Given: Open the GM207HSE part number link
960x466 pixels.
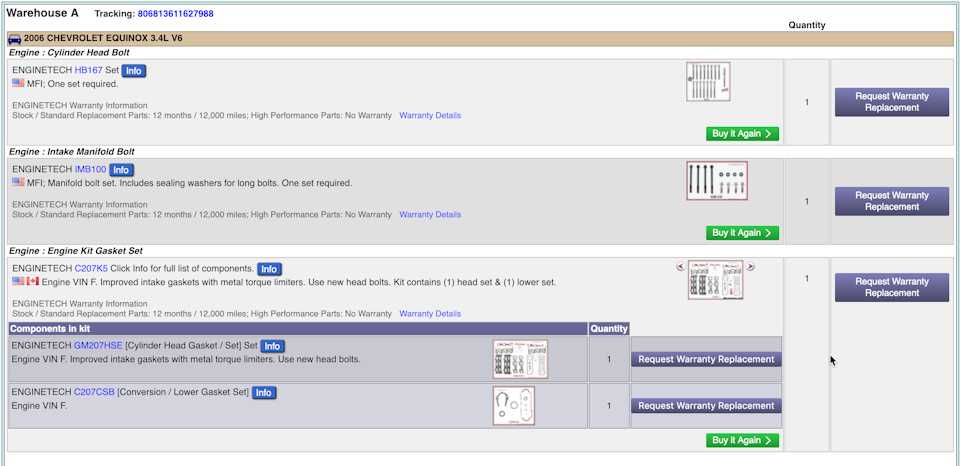Looking at the screenshot, I should [x=98, y=346].
